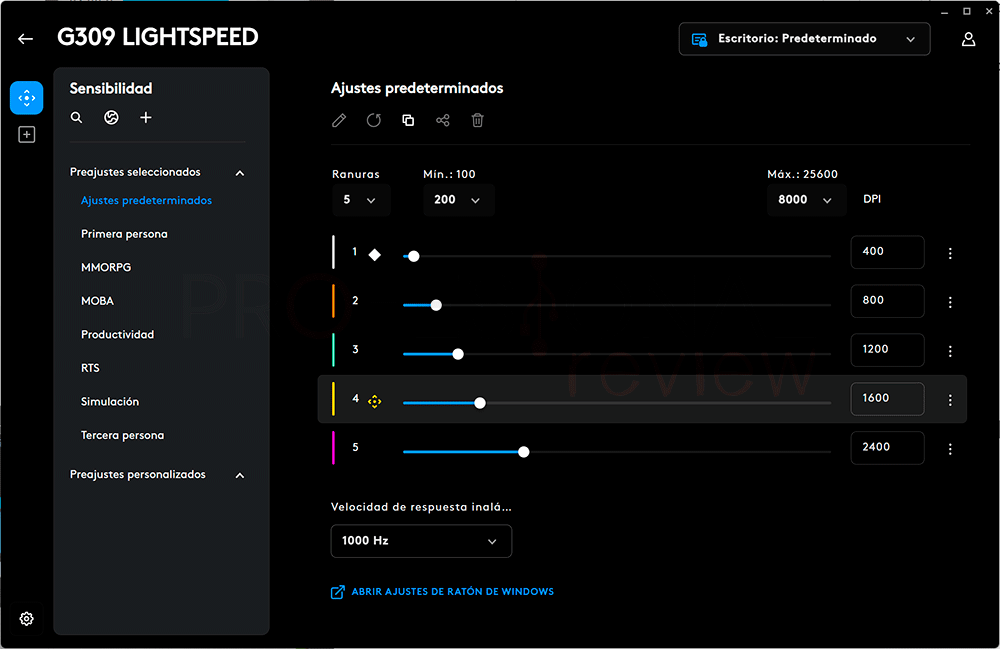Select the RTS preset
This screenshot has width=1000, height=649.
(90, 368)
